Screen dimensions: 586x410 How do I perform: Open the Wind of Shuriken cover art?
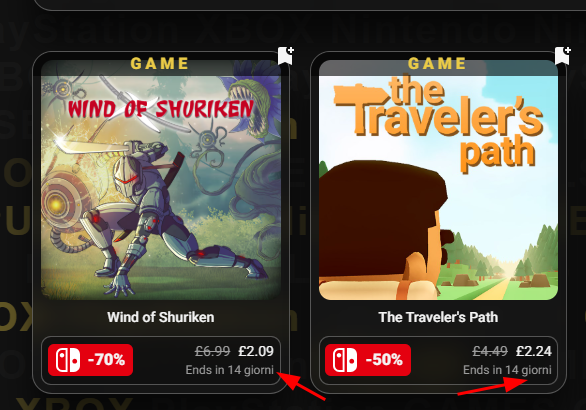(x=161, y=180)
